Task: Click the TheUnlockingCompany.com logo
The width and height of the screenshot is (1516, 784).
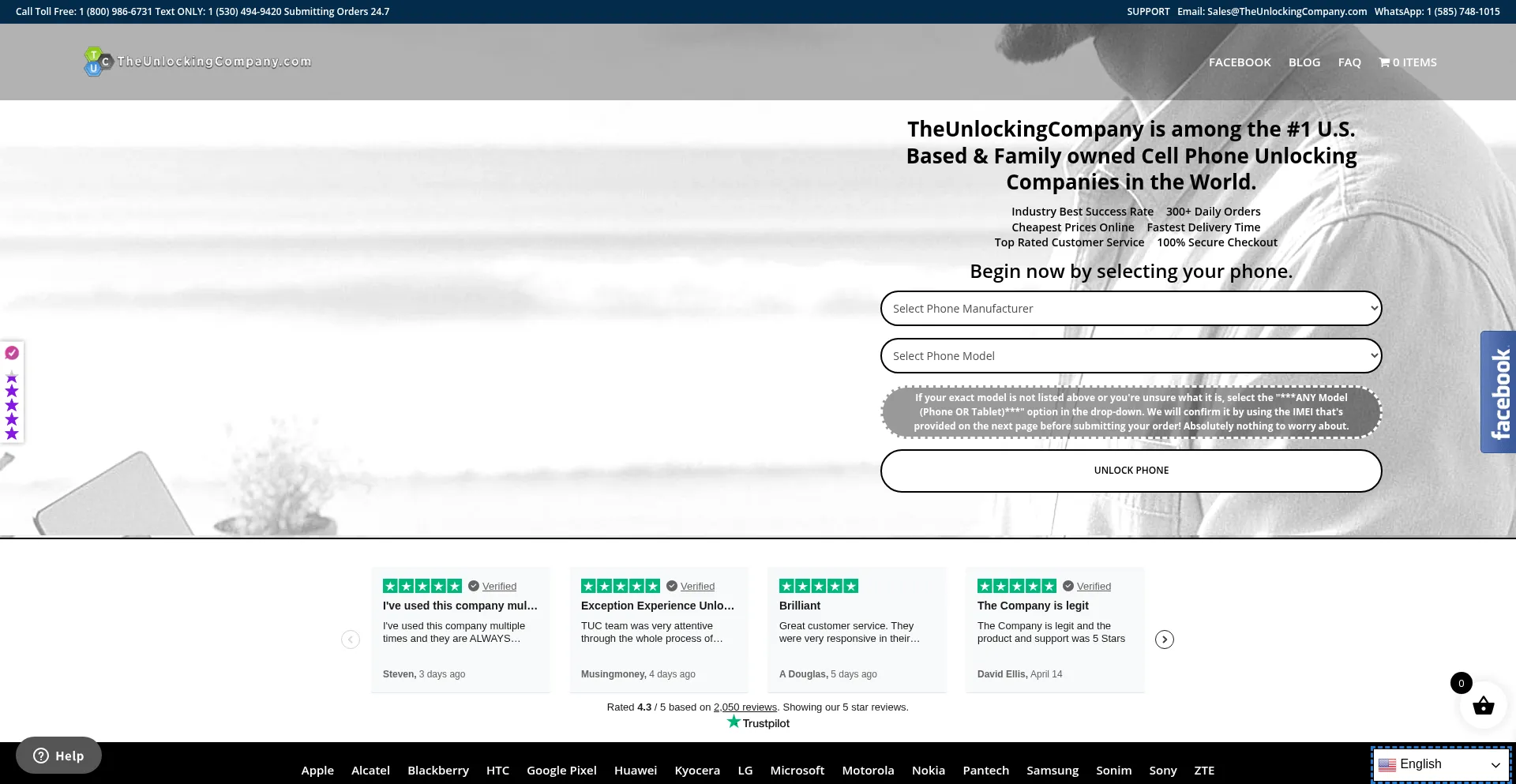Action: click(197, 62)
